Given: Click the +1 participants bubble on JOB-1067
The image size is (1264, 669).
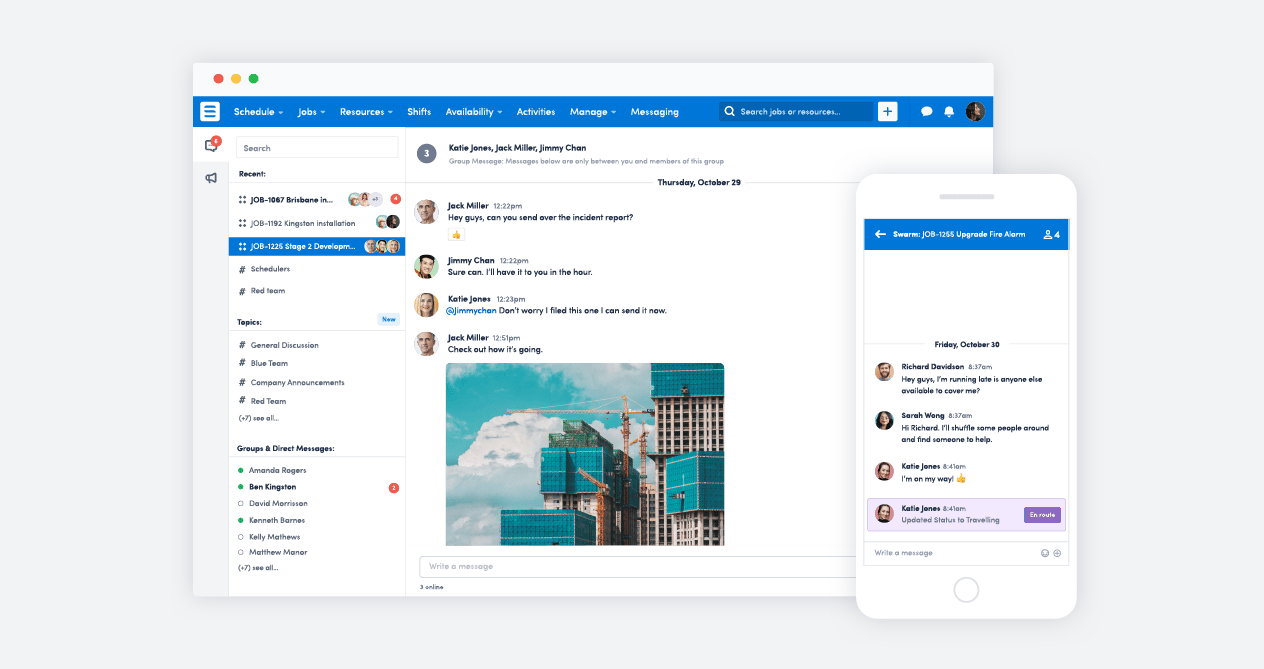Looking at the screenshot, I should [x=376, y=199].
